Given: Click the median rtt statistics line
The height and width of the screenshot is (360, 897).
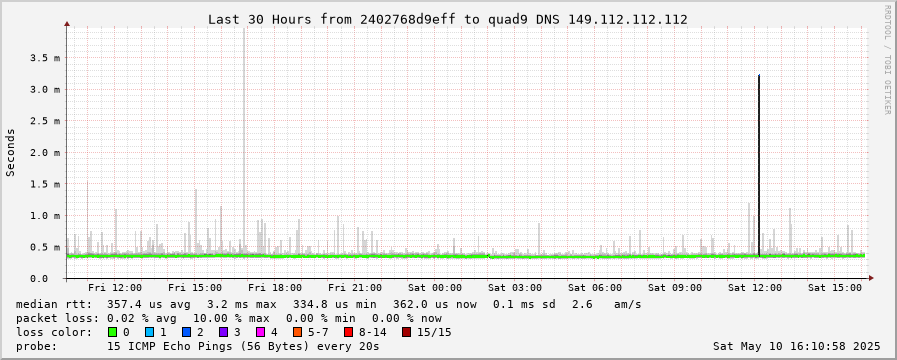Looking at the screenshot, I should pyautogui.click(x=328, y=304).
